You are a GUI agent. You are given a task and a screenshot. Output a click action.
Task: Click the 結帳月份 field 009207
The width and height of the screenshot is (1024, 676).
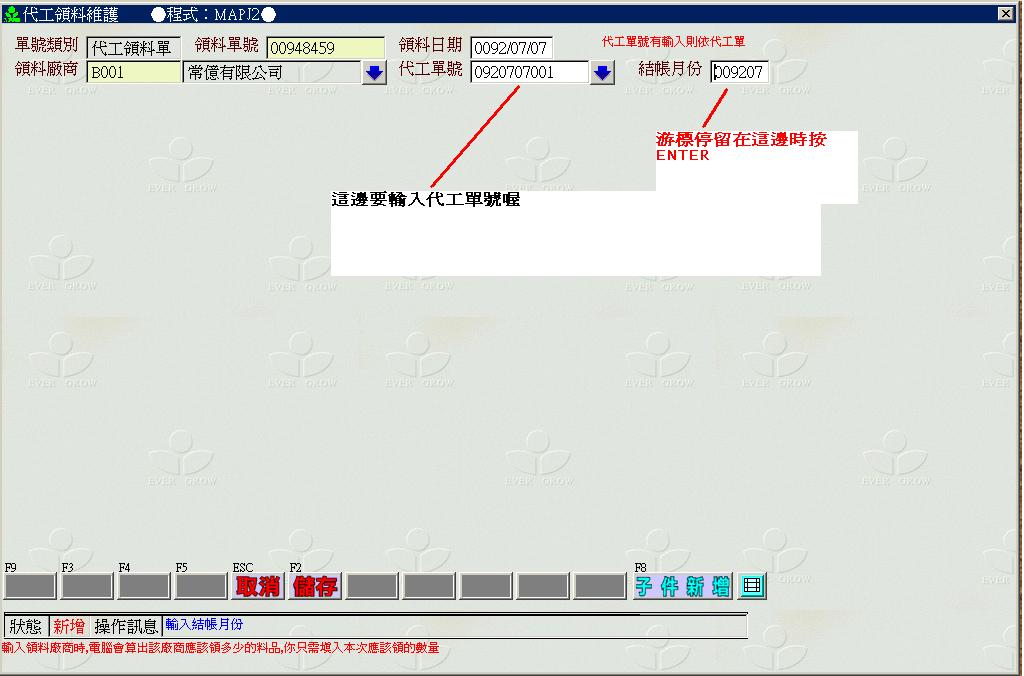click(739, 73)
